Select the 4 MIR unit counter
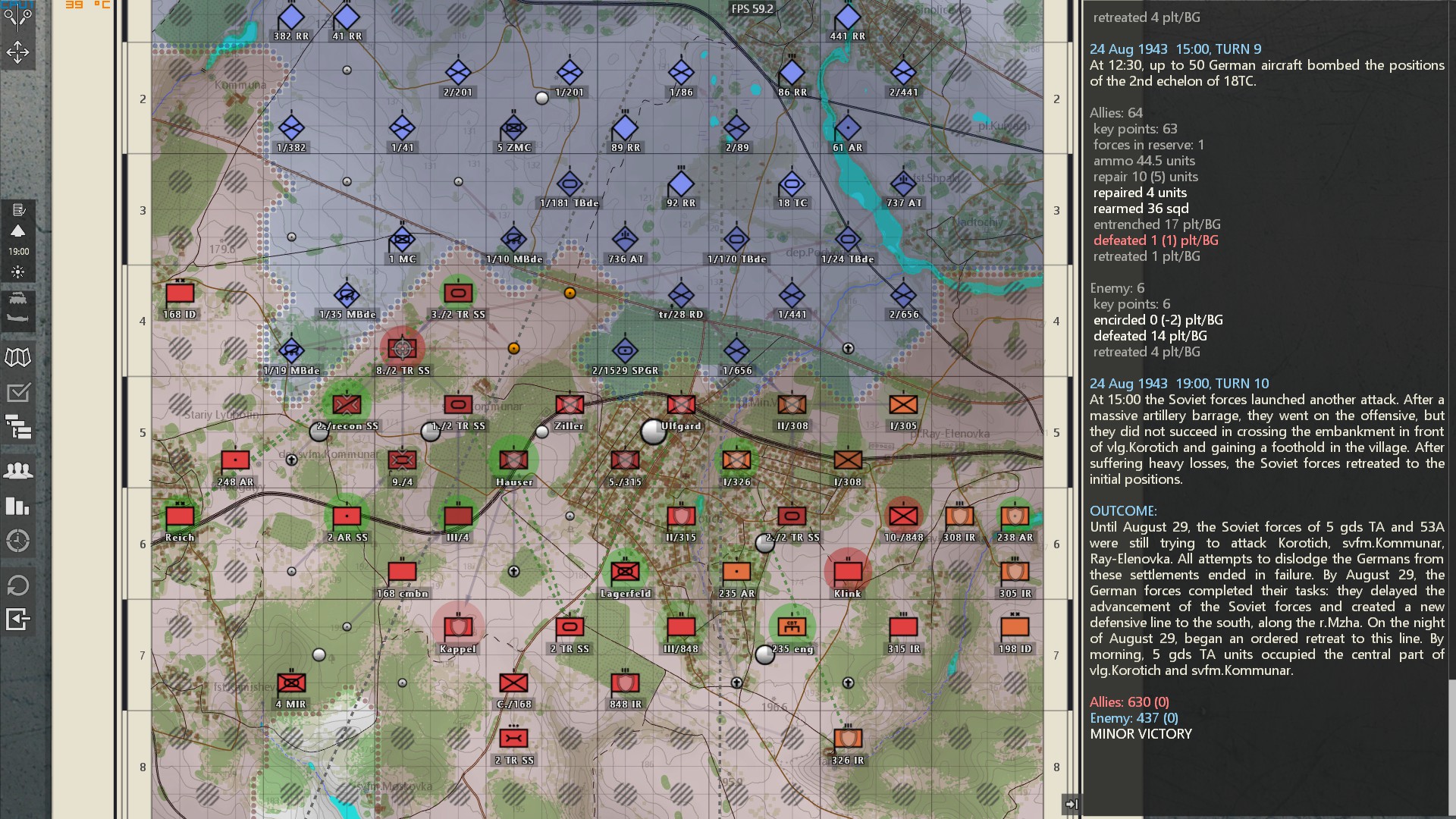 [x=291, y=683]
